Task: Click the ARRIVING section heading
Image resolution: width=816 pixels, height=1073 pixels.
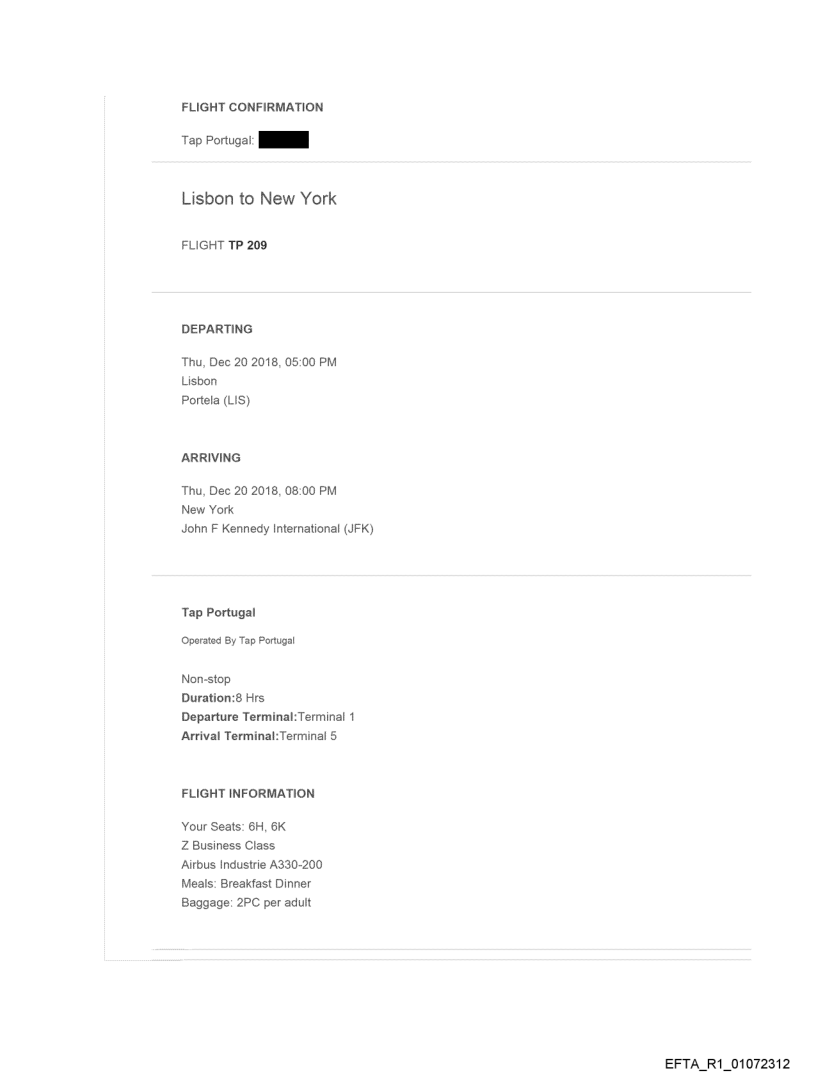Action: click(x=211, y=457)
